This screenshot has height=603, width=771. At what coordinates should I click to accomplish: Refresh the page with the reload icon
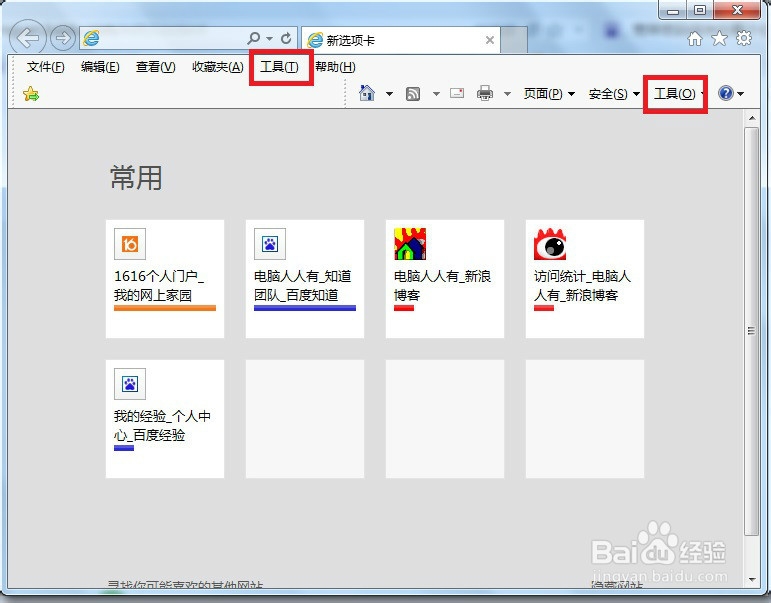pyautogui.click(x=286, y=38)
